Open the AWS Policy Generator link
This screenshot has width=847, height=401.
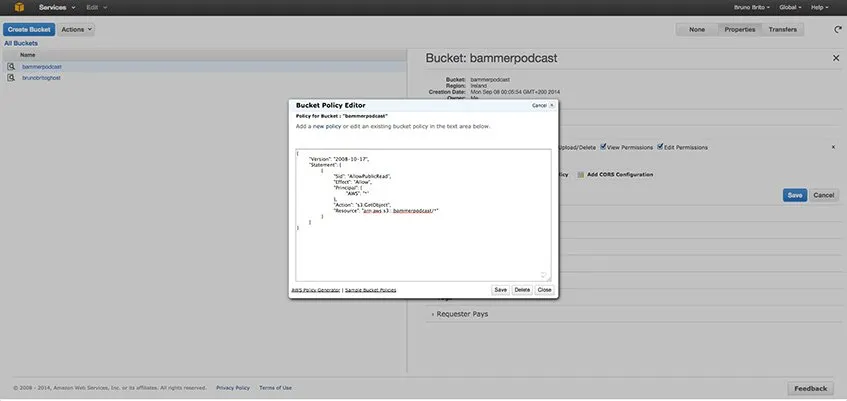point(316,290)
